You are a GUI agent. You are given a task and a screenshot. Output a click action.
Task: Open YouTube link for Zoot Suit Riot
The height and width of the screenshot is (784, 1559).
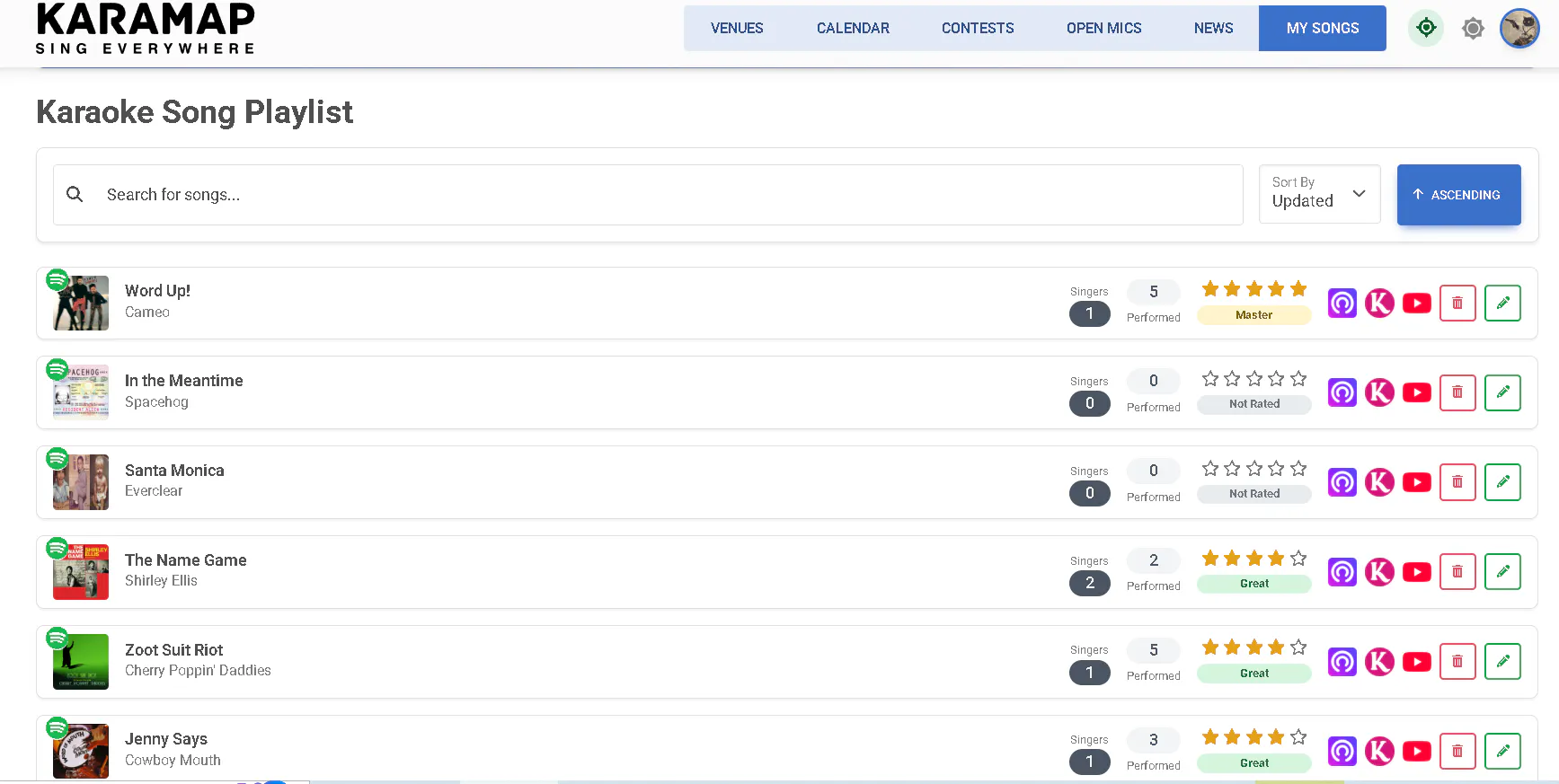click(1417, 662)
